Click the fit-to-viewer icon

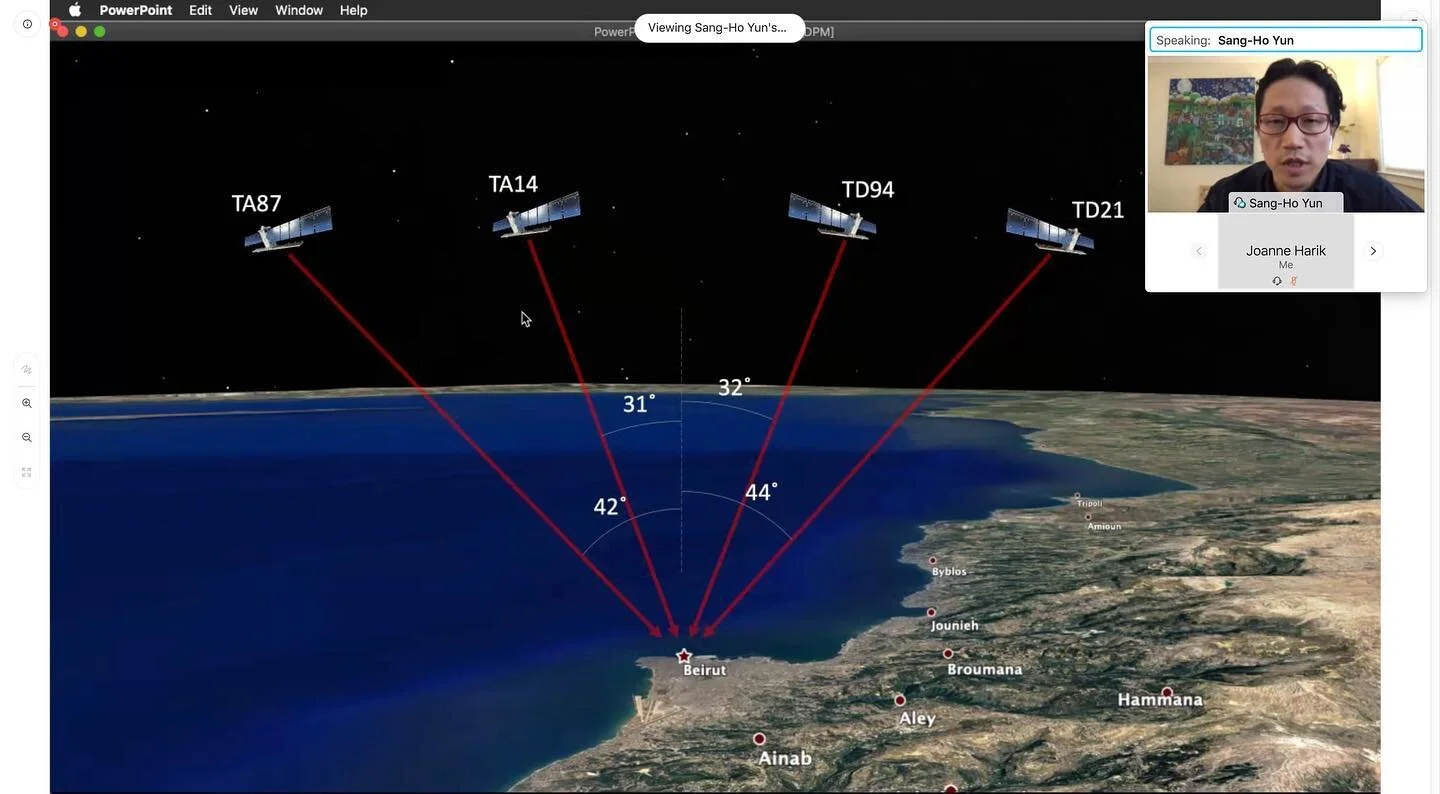pos(27,472)
